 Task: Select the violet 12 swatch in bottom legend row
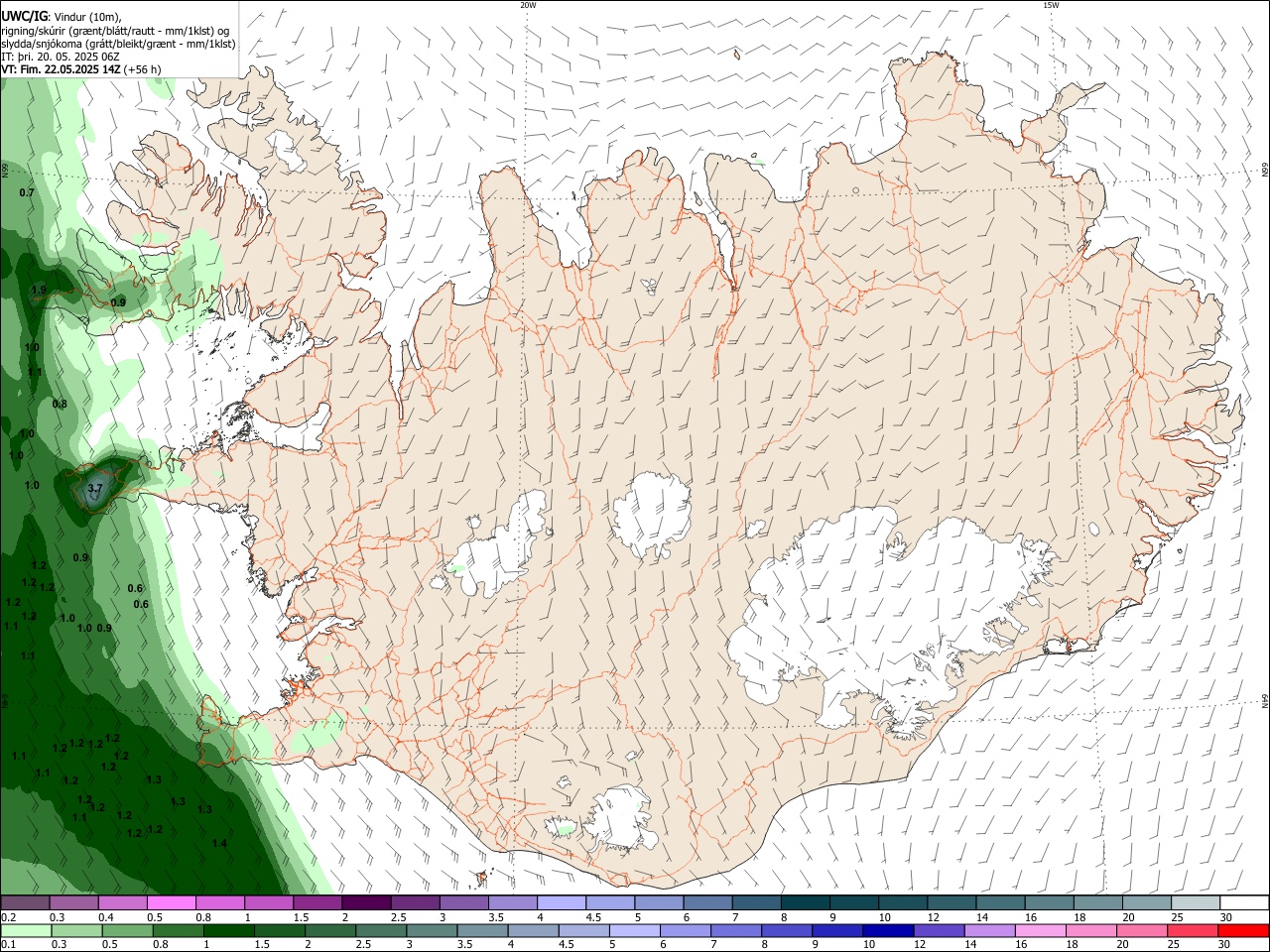click(x=939, y=931)
